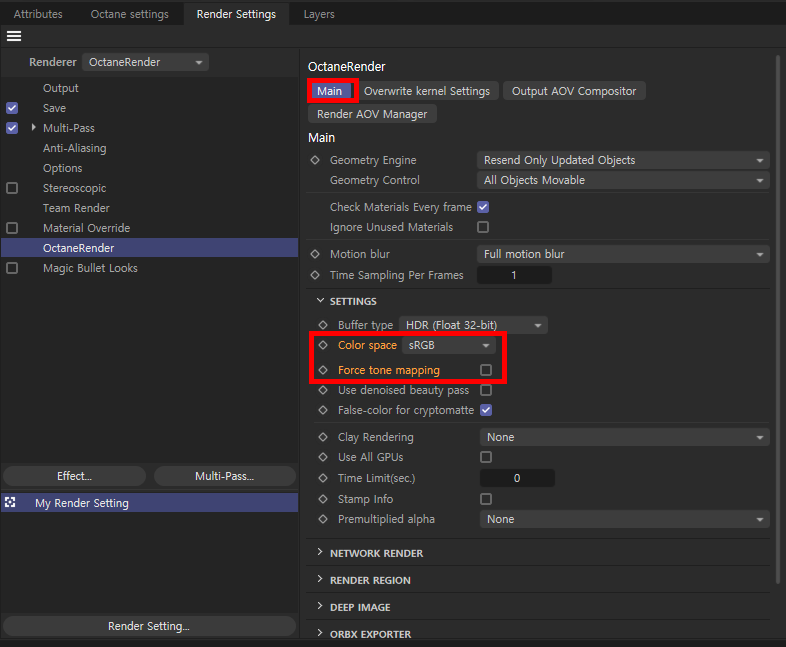
Task: Expand the ORBX EXPORTER section
Action: point(320,633)
